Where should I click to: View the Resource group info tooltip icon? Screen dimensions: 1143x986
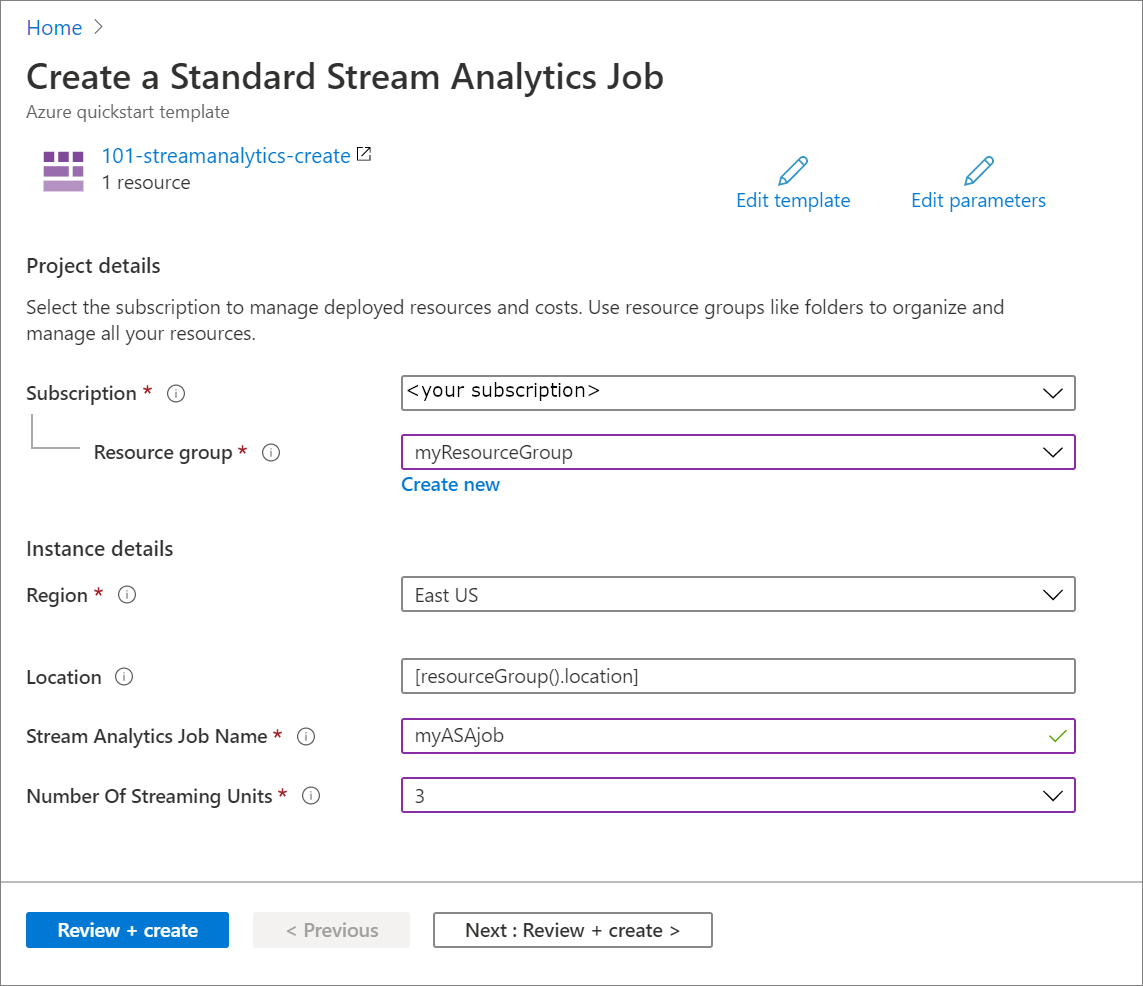pyautogui.click(x=270, y=452)
